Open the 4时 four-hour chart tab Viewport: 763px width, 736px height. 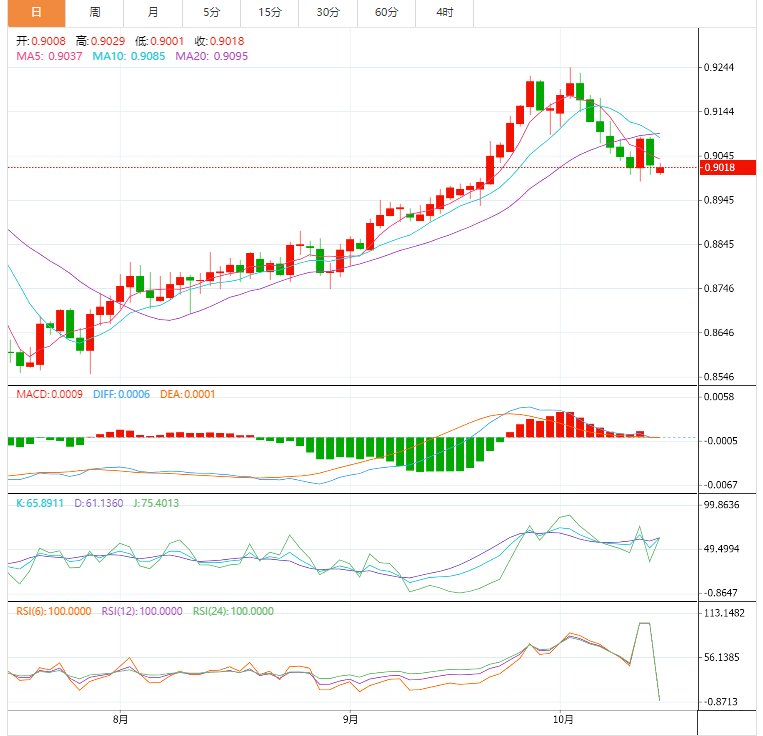pos(444,13)
